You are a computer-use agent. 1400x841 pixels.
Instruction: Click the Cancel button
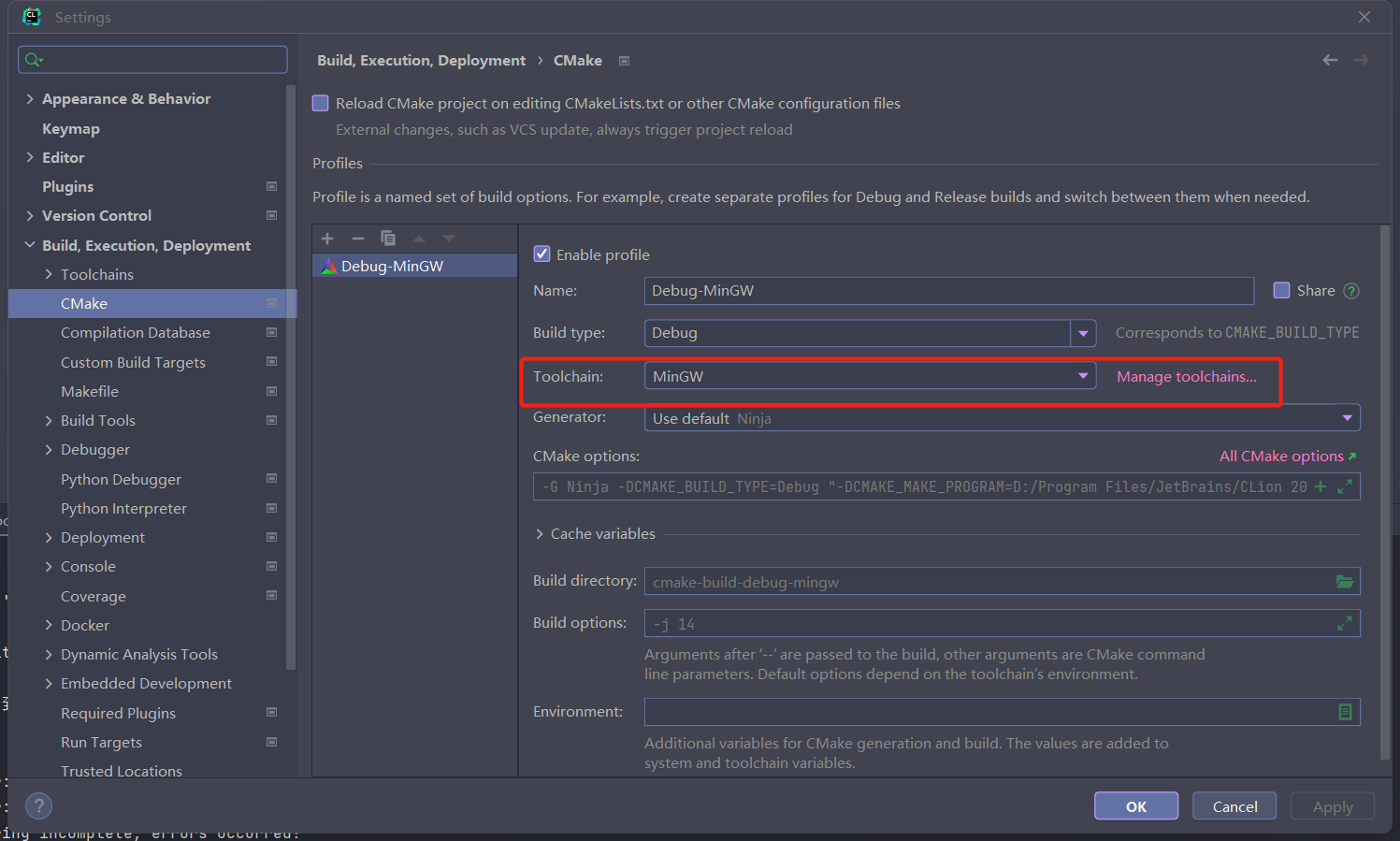(1234, 806)
